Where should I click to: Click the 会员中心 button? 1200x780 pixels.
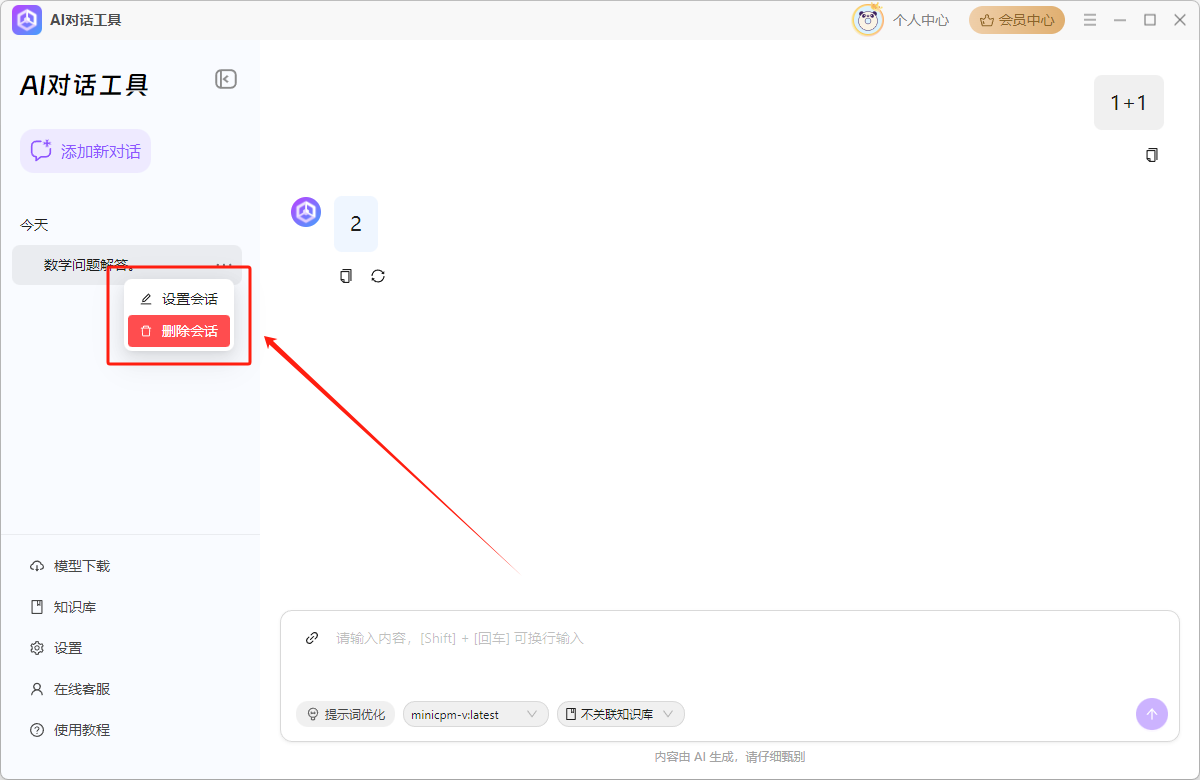tap(1017, 20)
